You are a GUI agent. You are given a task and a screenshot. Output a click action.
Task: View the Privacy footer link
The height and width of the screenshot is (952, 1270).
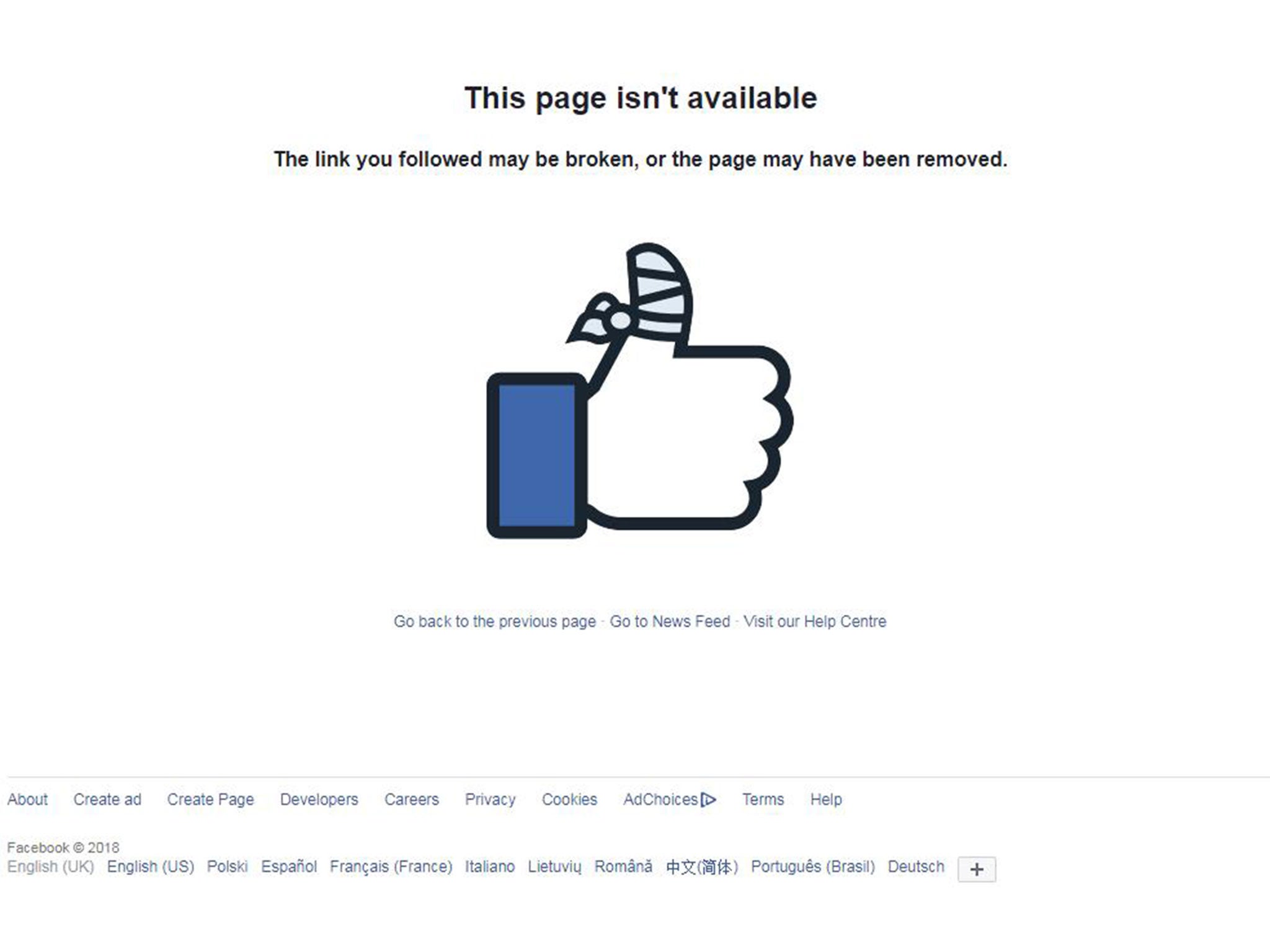tap(490, 800)
